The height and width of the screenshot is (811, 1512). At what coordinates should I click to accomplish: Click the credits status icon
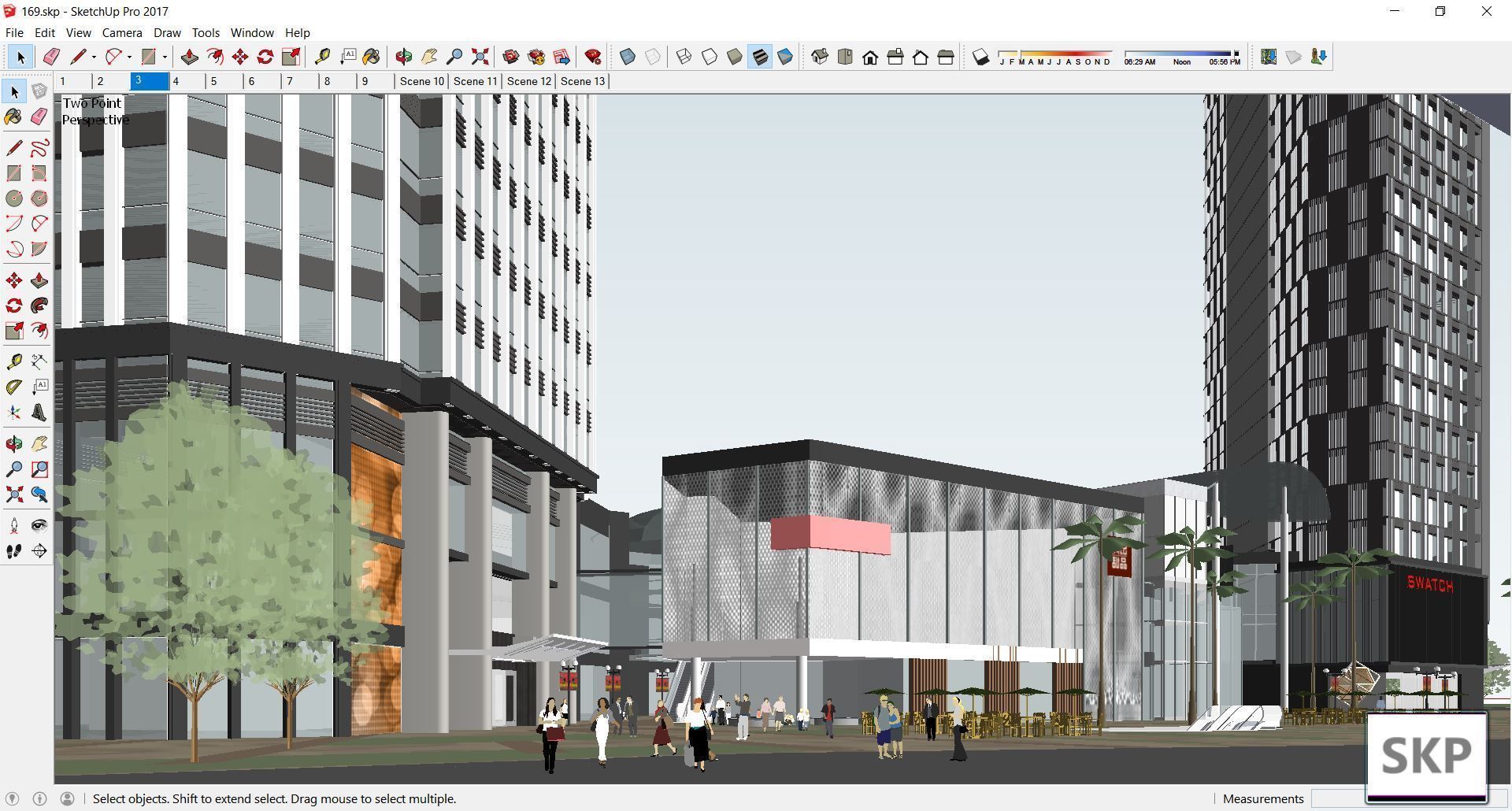pyautogui.click(x=40, y=798)
